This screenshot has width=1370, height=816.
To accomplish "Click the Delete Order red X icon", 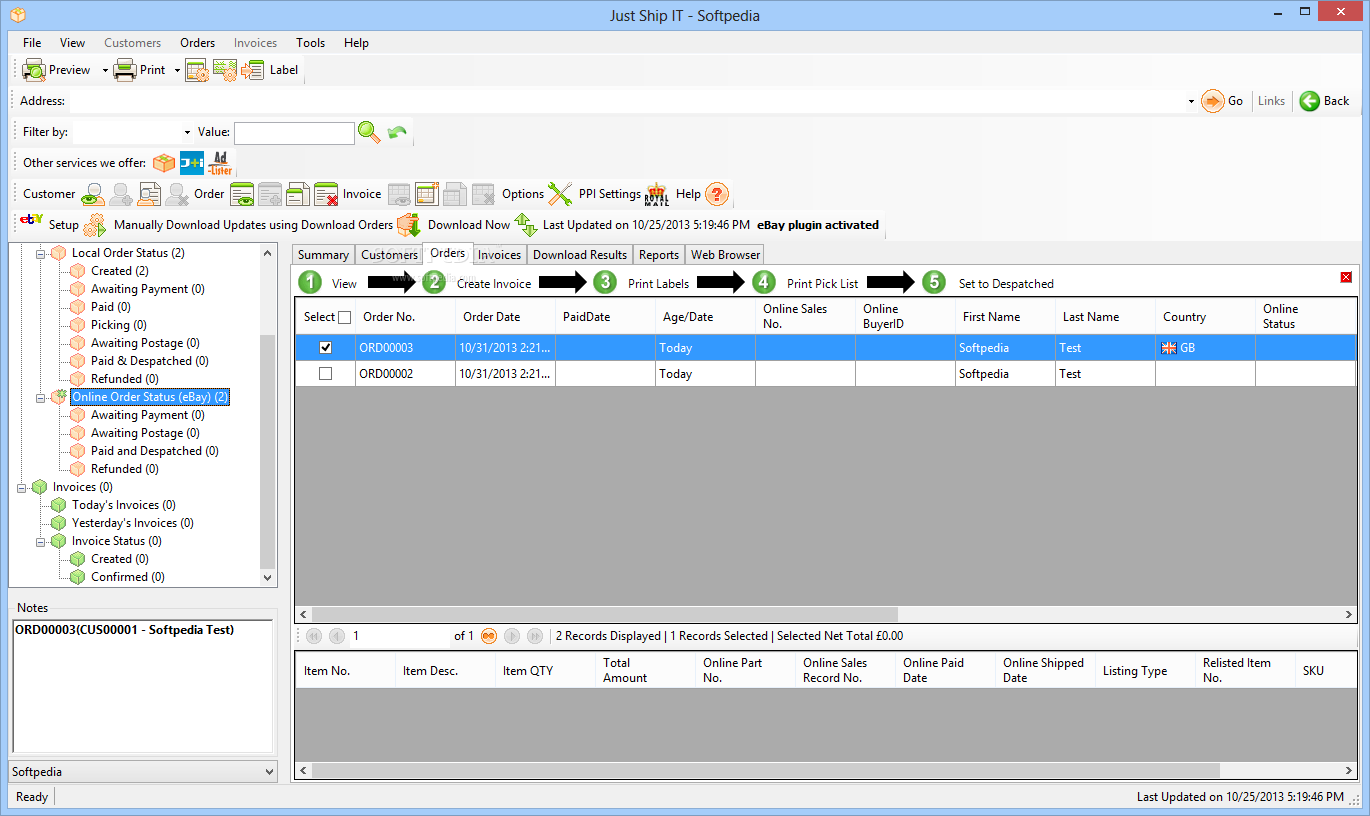I will pos(326,194).
